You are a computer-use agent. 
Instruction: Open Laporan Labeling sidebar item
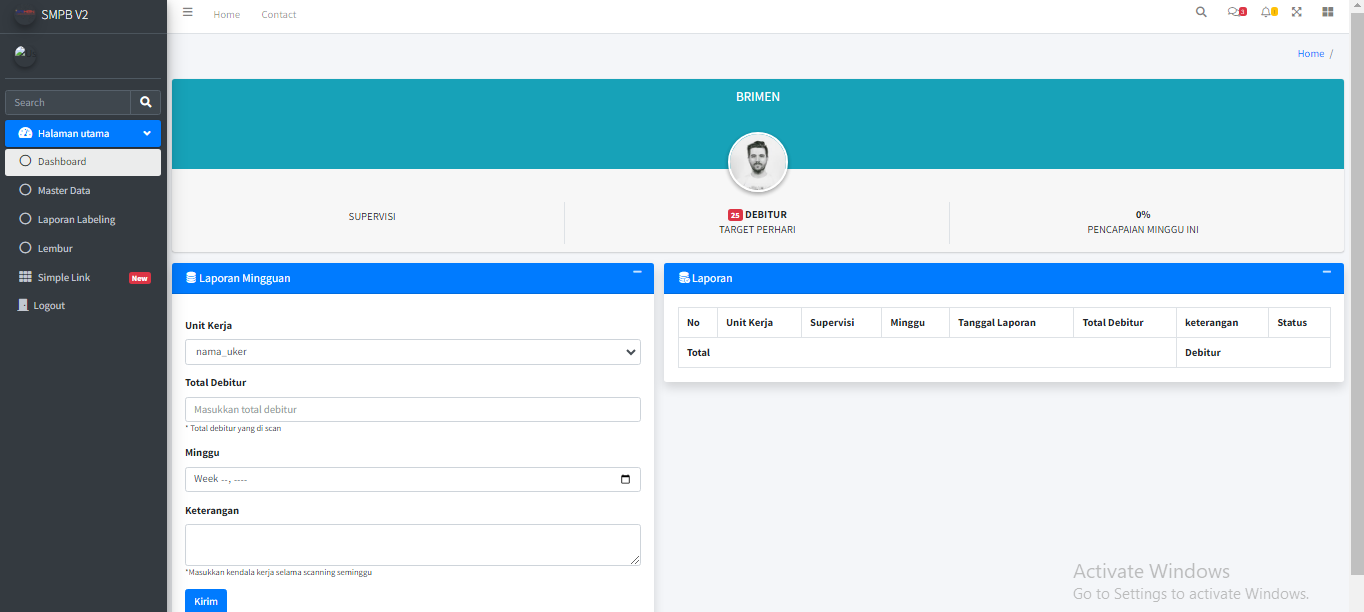click(76, 219)
